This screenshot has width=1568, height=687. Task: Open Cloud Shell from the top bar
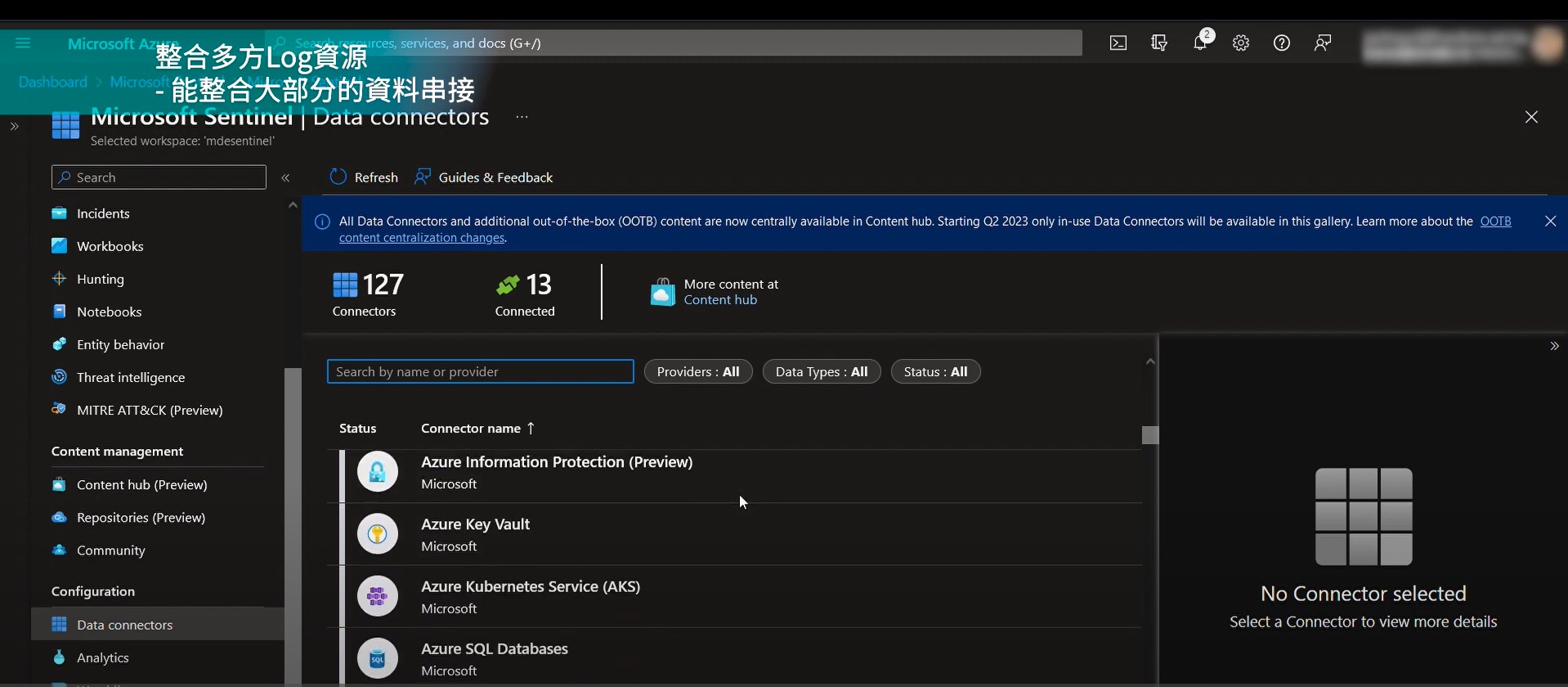pos(1118,43)
